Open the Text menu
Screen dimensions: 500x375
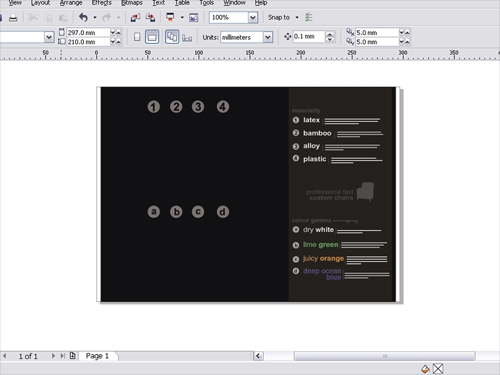pyautogui.click(x=159, y=3)
